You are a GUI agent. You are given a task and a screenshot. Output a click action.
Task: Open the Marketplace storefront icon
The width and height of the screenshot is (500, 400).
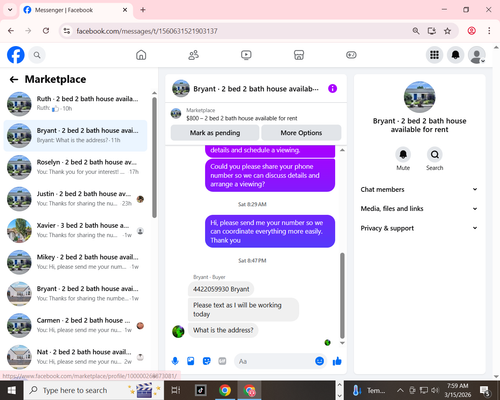pos(299,55)
